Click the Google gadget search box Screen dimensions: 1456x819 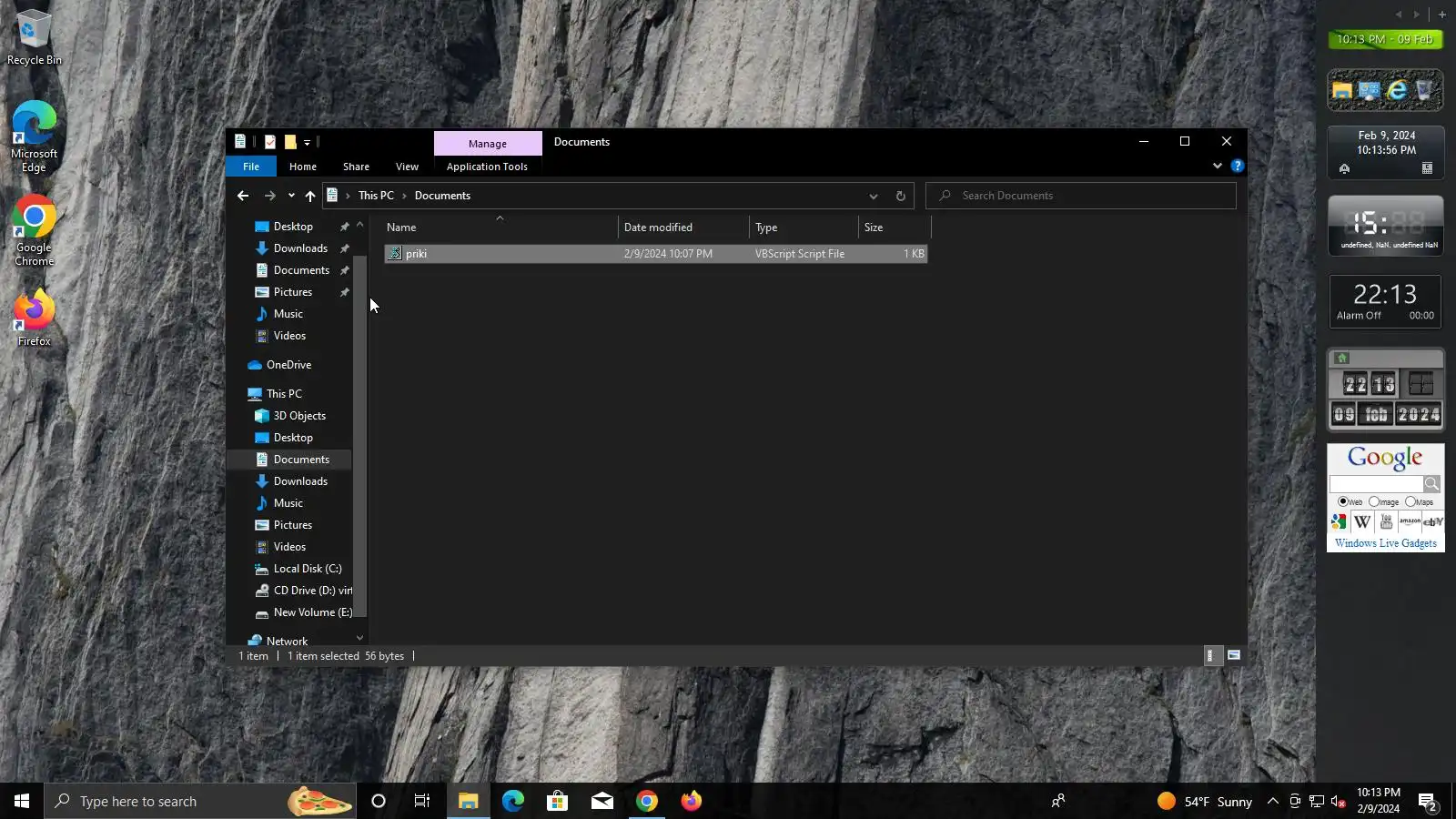[x=1376, y=484]
